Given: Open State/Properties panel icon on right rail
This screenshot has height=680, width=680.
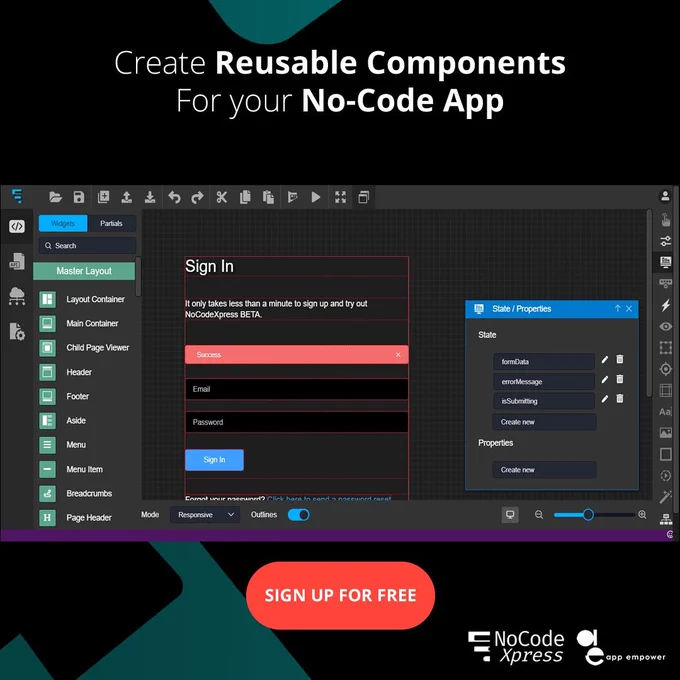Looking at the screenshot, I should pyautogui.click(x=665, y=262).
